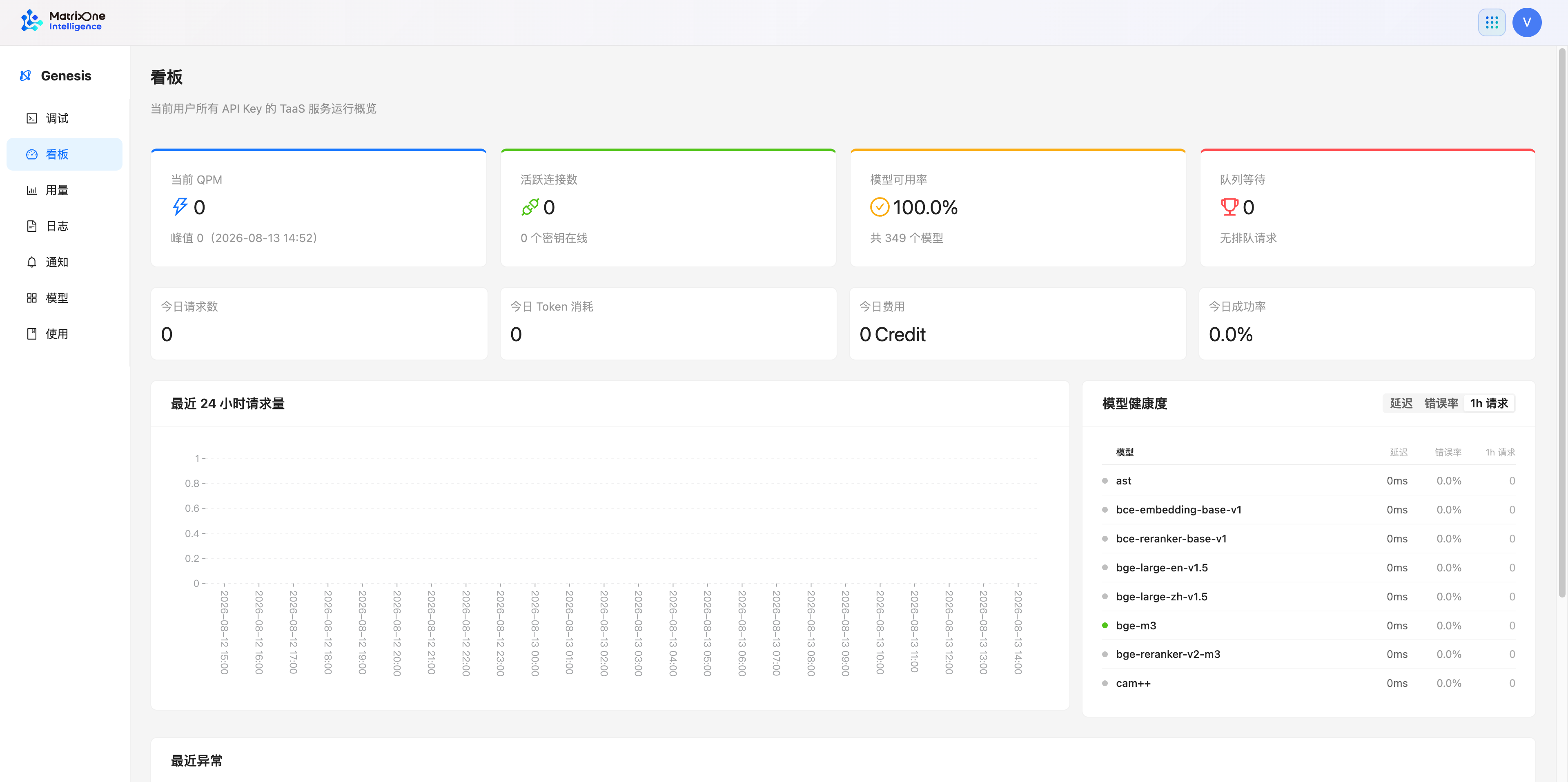Click the 使用 book icon in sidebar
This screenshot has width=1568, height=782.
32,334
